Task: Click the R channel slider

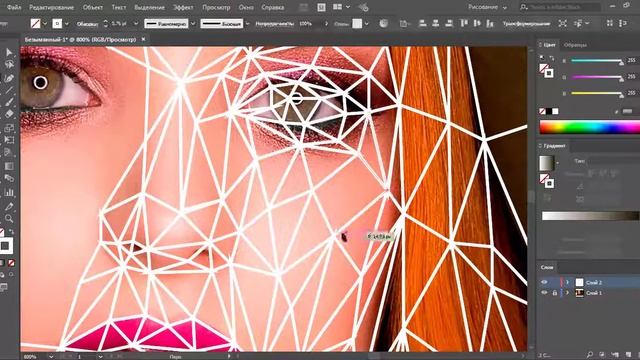Action: [597, 61]
